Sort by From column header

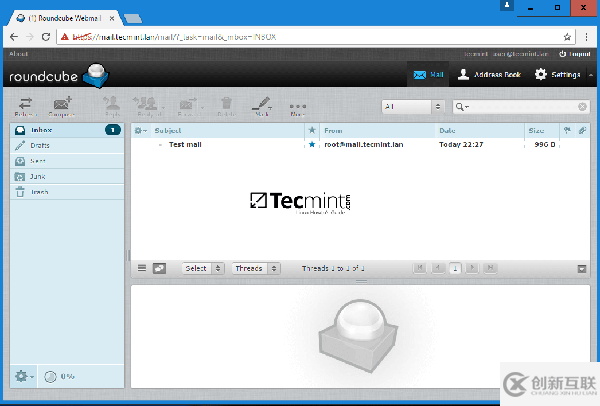pyautogui.click(x=333, y=130)
